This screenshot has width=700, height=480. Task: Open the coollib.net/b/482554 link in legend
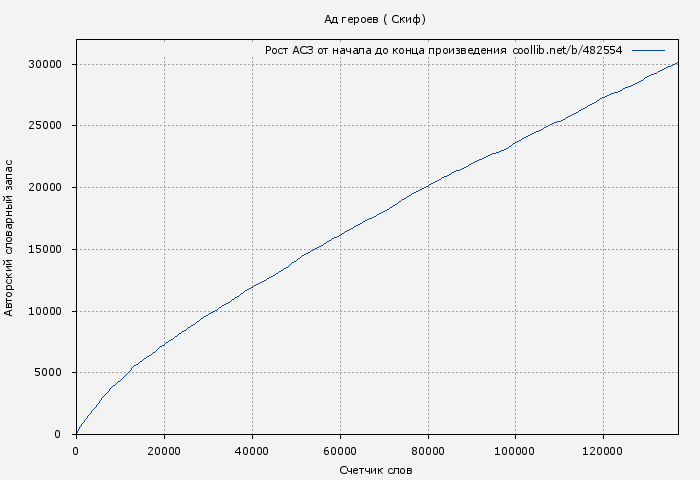(x=567, y=50)
